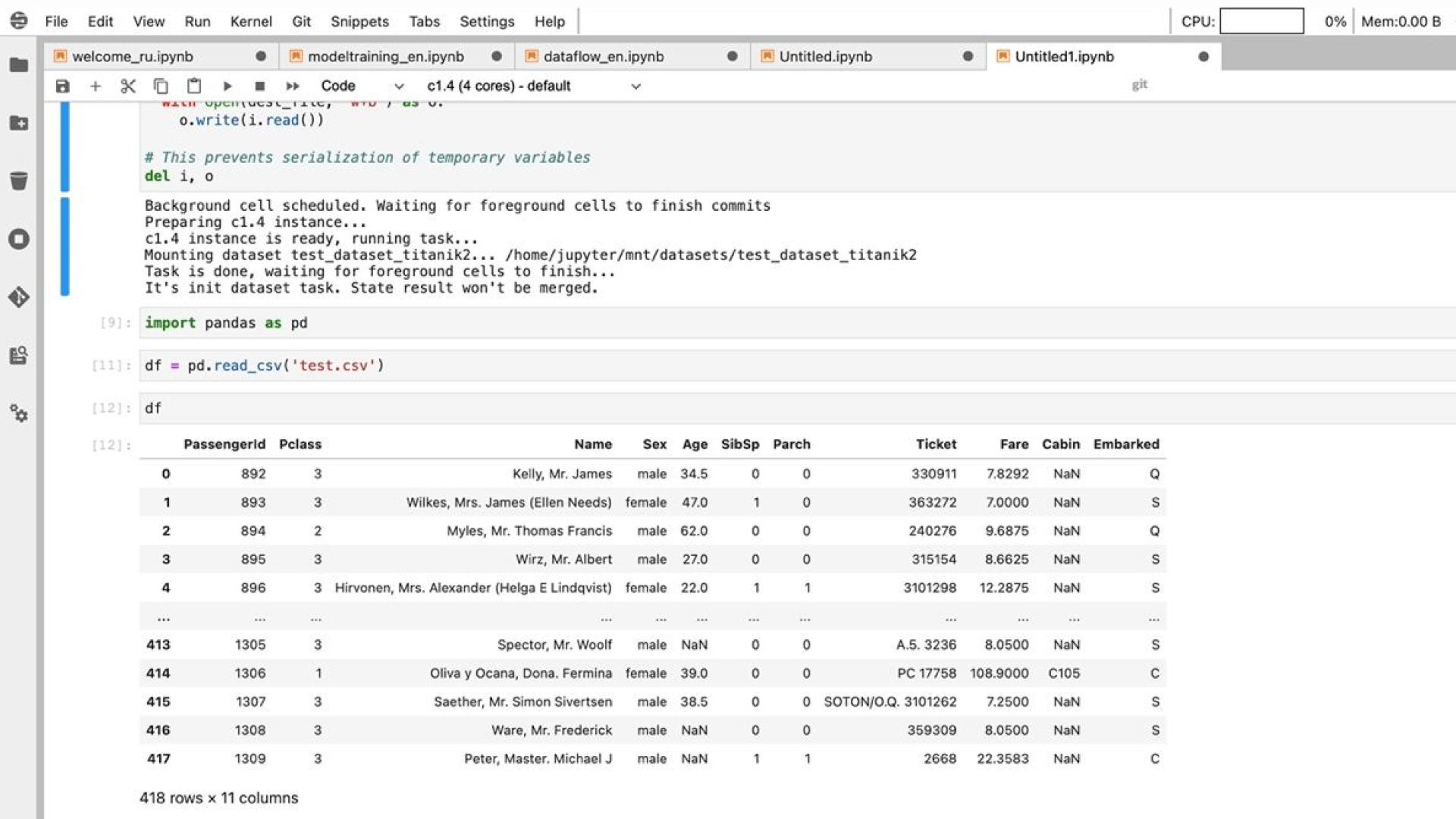The image size is (1456, 819).
Task: Open the Git sidebar icon
Action: click(x=19, y=297)
